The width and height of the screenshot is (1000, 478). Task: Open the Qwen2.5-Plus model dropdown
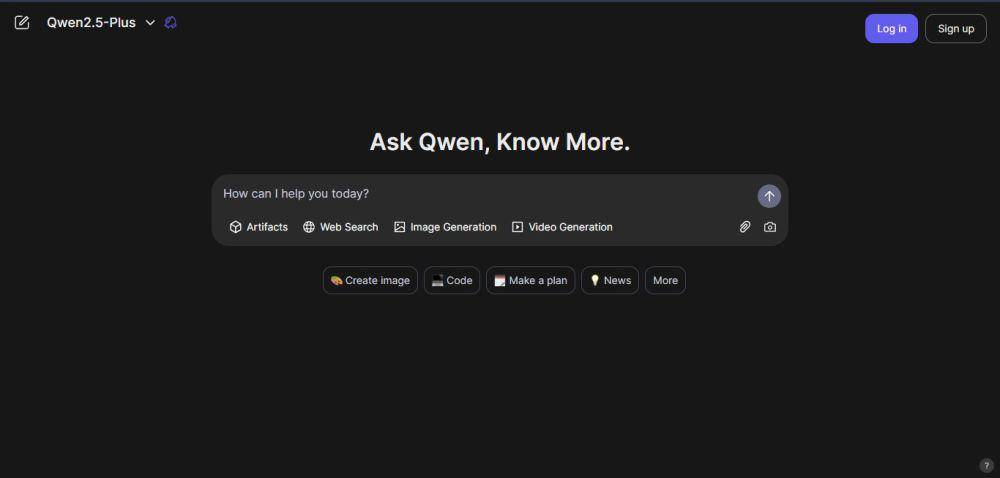101,23
